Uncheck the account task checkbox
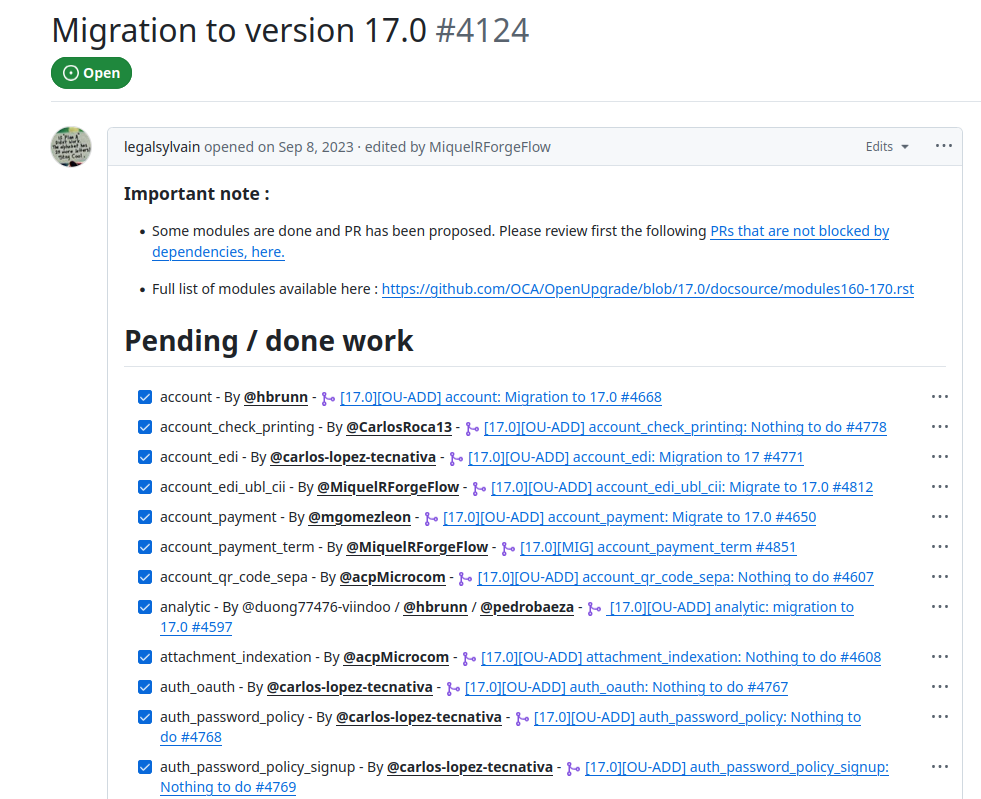Screen dimensions: 981x799 145,397
